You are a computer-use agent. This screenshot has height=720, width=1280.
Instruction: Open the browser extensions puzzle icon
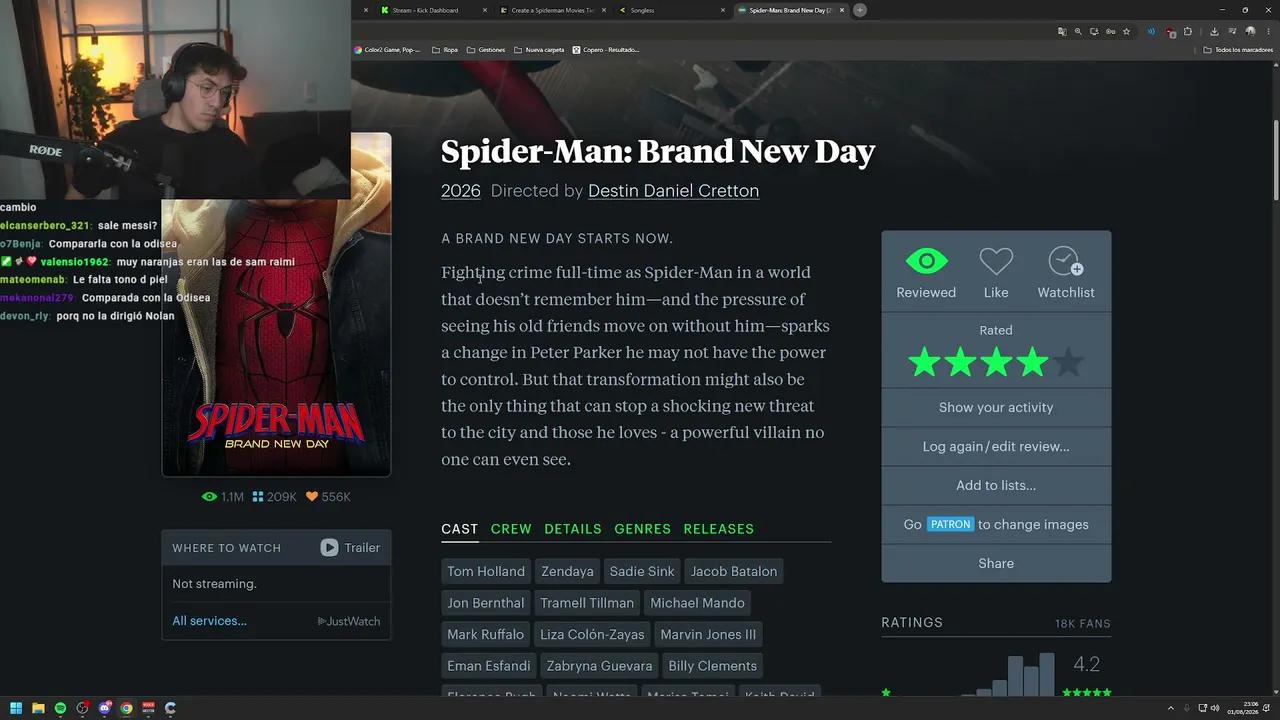pos(1188,32)
